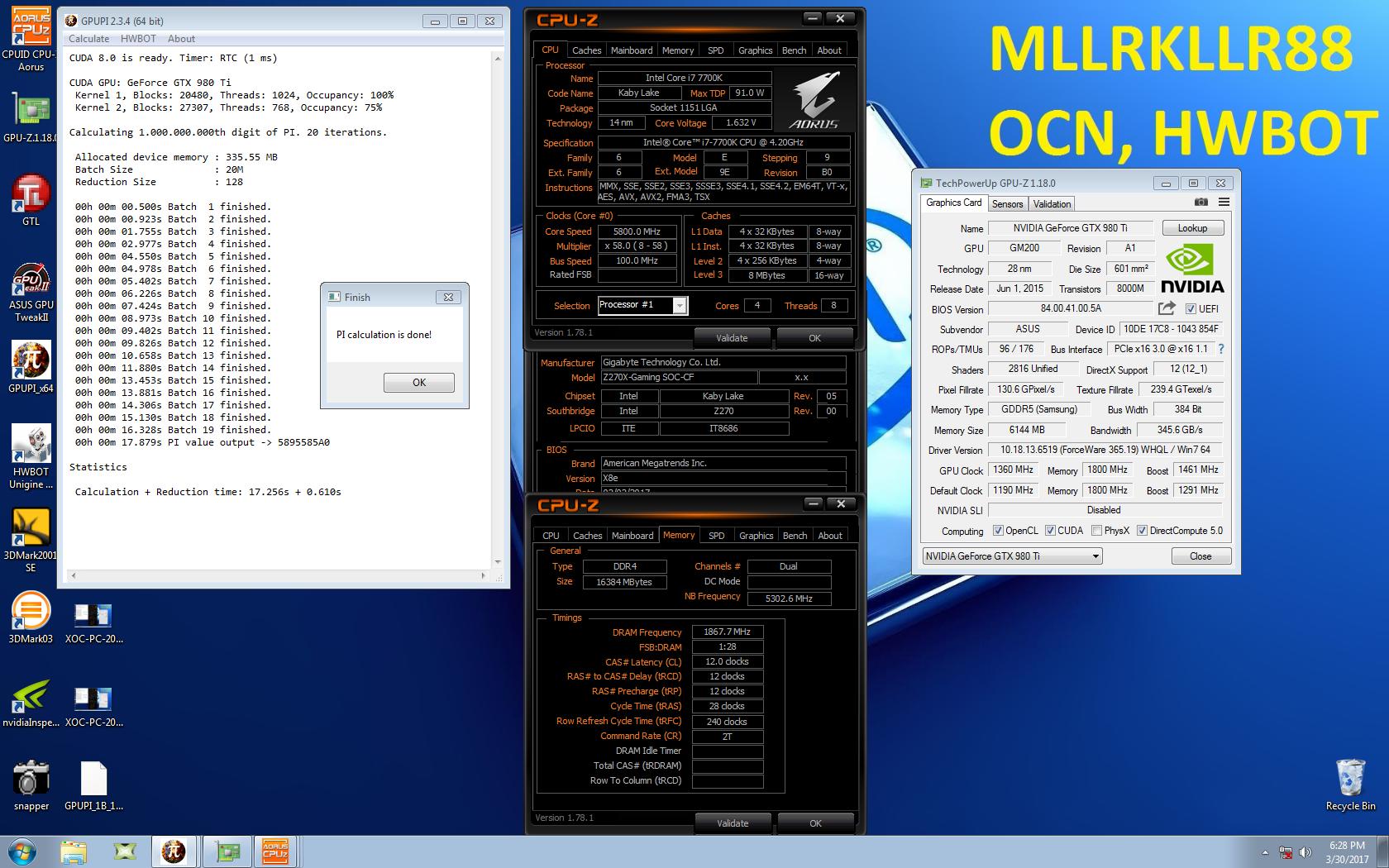Click the GPU name field NVIDIA GeForce GTX 980 Ti
The width and height of the screenshot is (1389, 868).
coord(1070,228)
